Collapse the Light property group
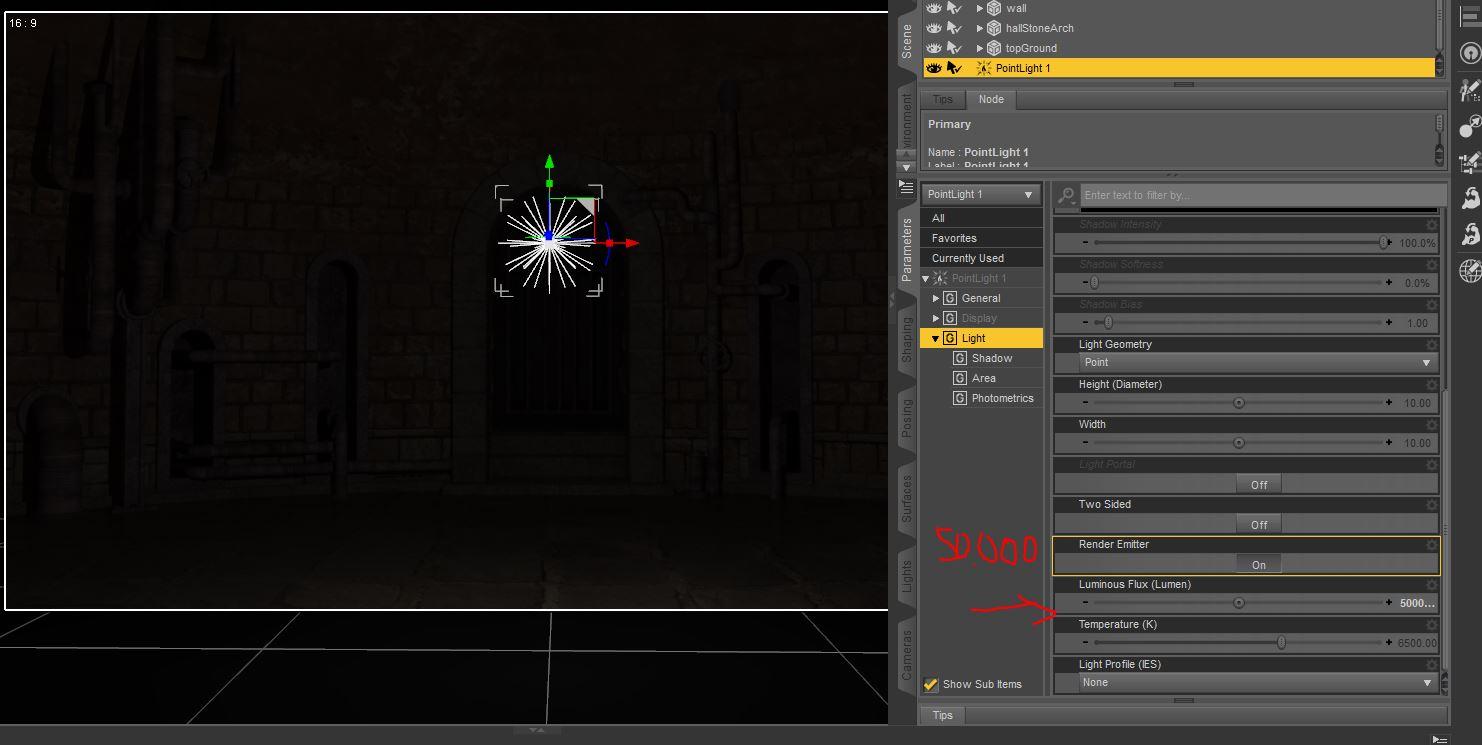1482x745 pixels. click(x=936, y=338)
